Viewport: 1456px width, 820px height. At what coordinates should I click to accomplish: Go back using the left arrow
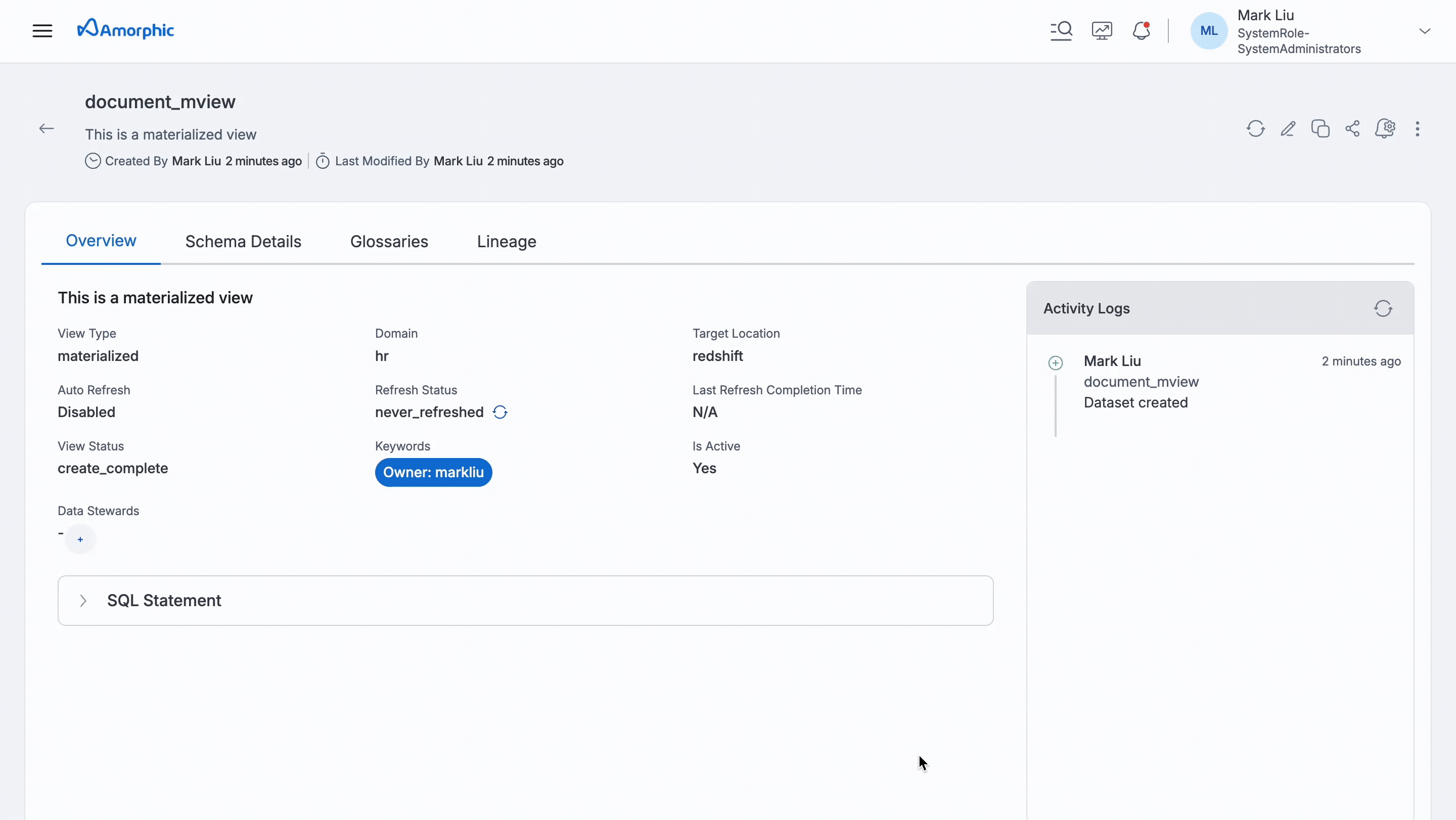[47, 129]
